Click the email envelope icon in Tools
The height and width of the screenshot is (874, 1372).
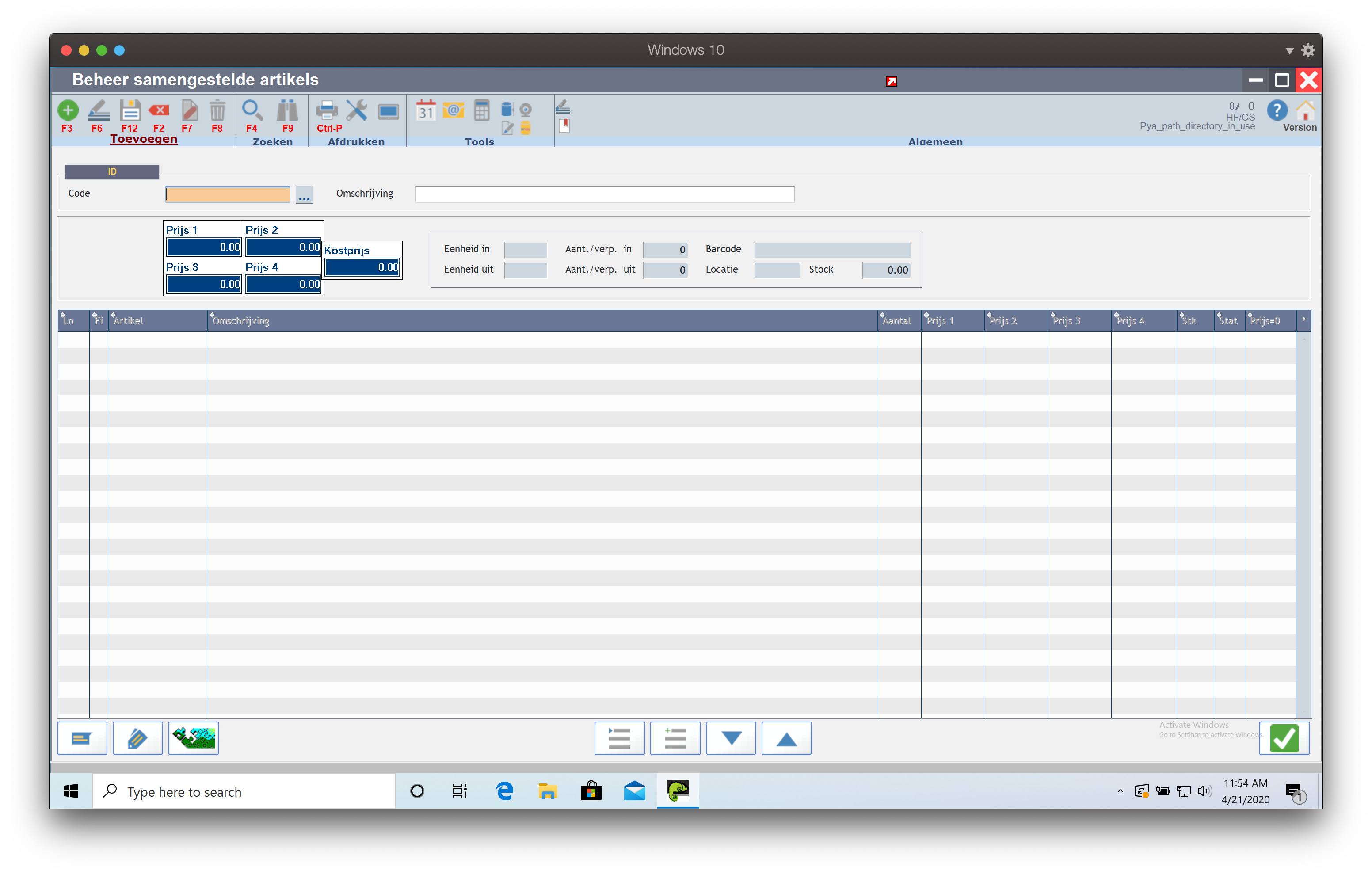(454, 110)
